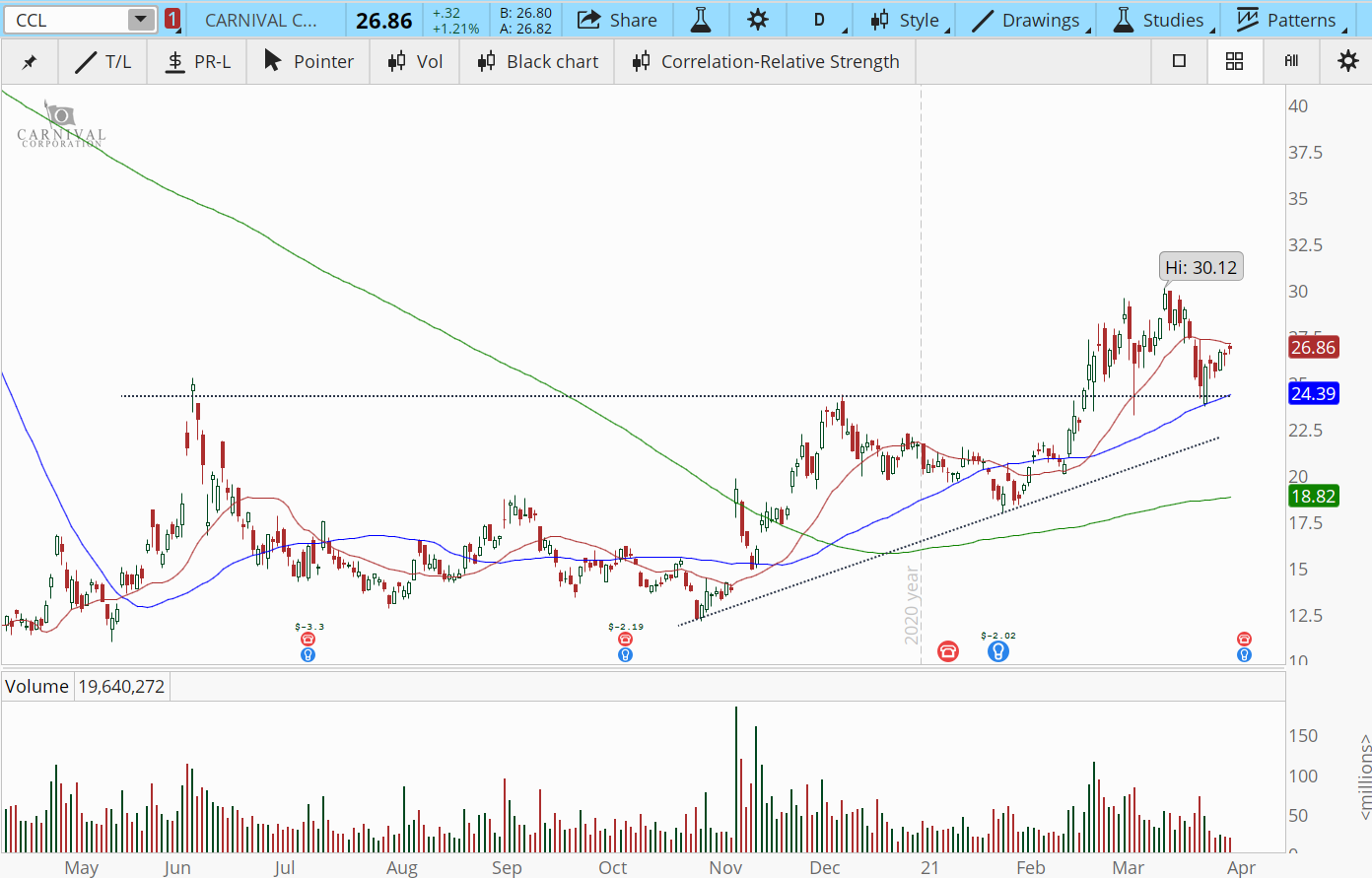1372x878 pixels.
Task: Open the Studies menu
Action: click(1159, 20)
